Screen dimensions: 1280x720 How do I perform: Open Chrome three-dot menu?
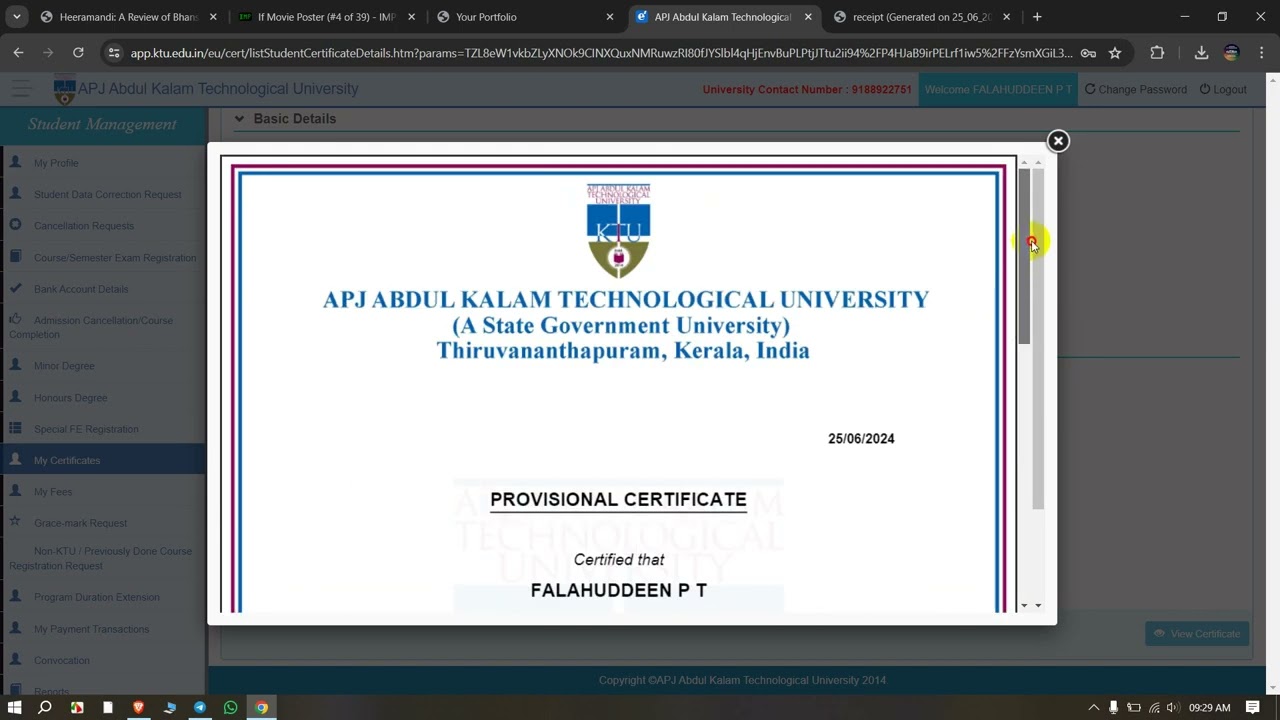(x=1261, y=53)
